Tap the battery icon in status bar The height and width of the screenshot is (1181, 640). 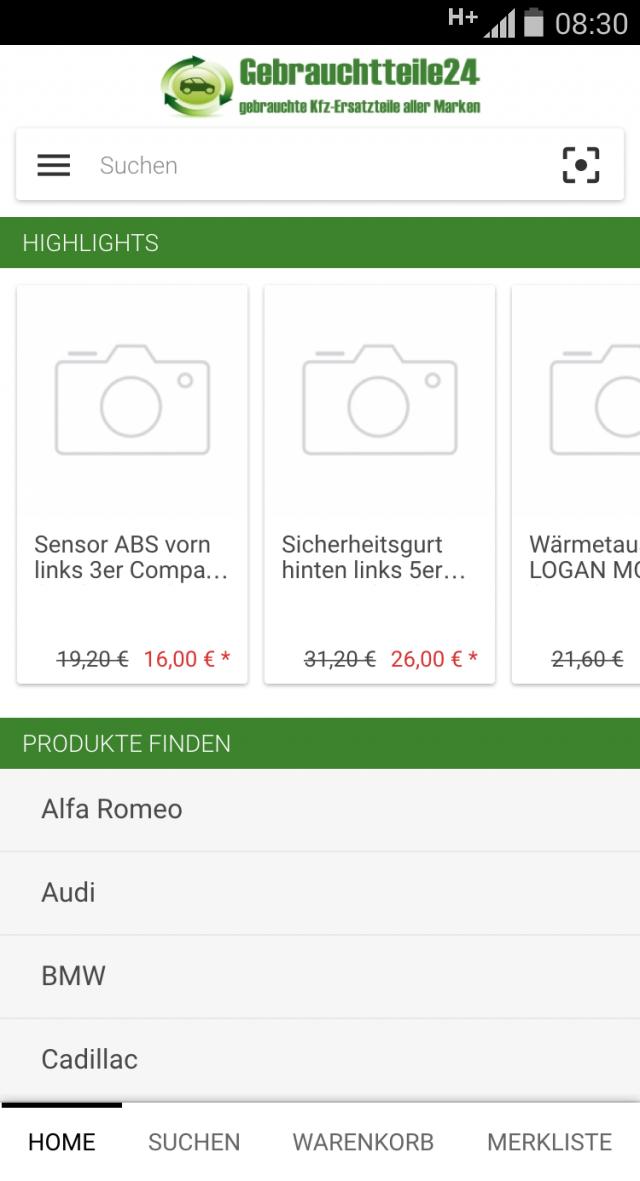534,22
